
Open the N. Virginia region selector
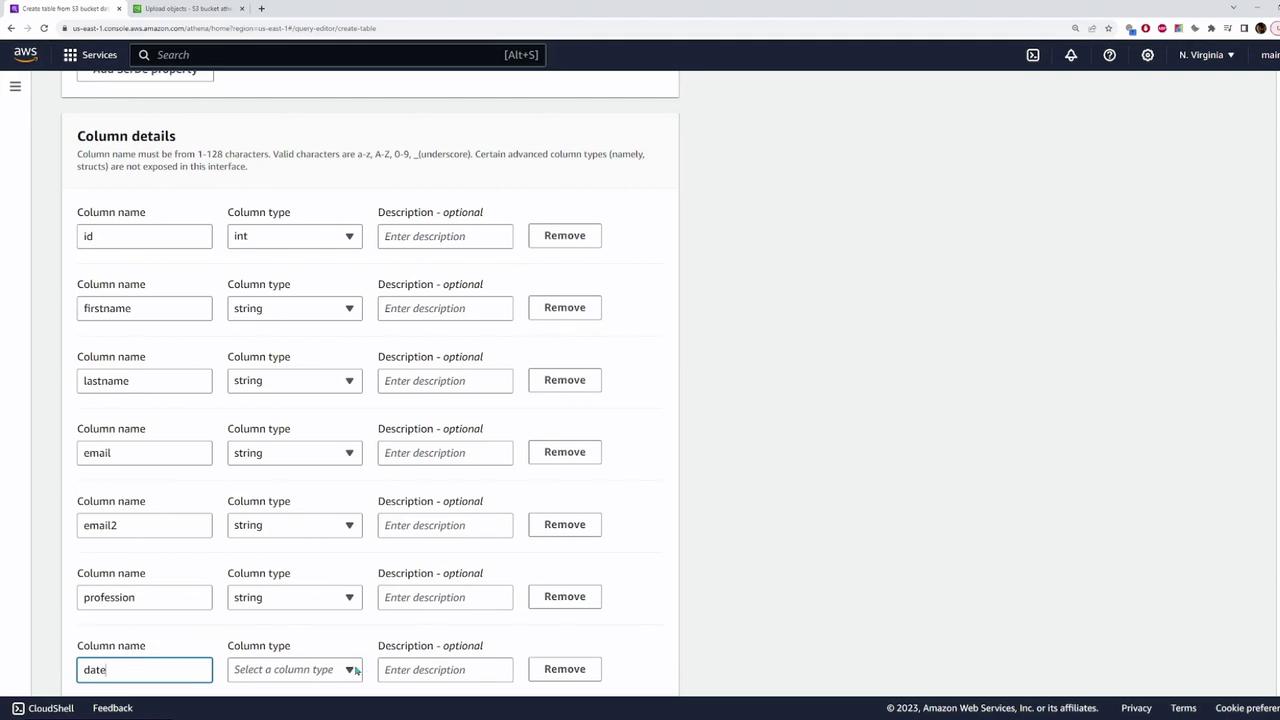tap(1206, 55)
